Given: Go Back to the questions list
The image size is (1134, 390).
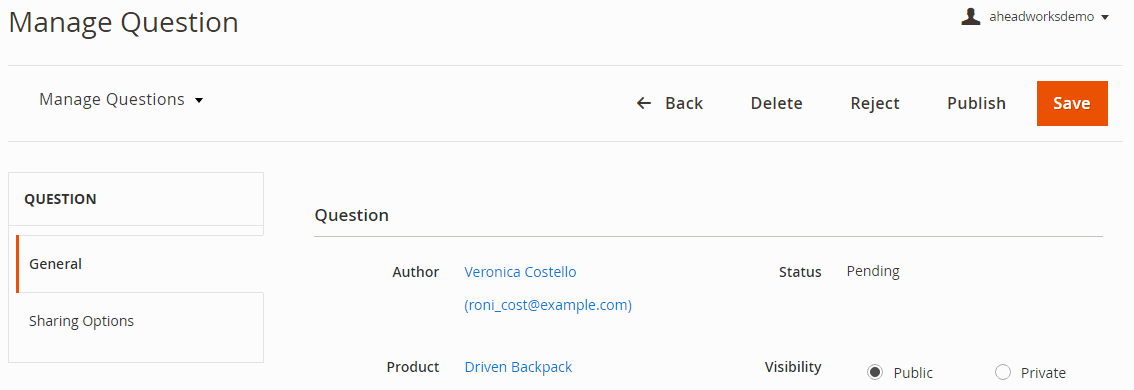Looking at the screenshot, I should coord(670,103).
